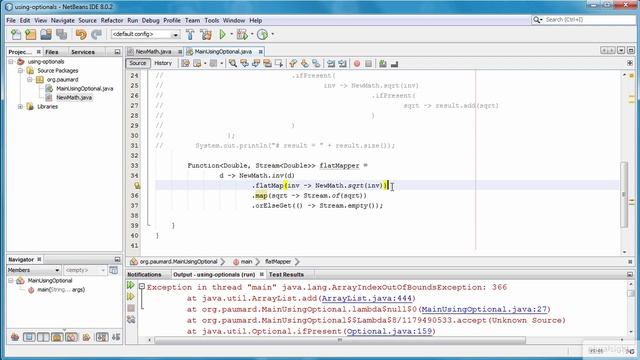
Task: Toggle Show Static Members filter in Navigator
Action: tap(43, 337)
